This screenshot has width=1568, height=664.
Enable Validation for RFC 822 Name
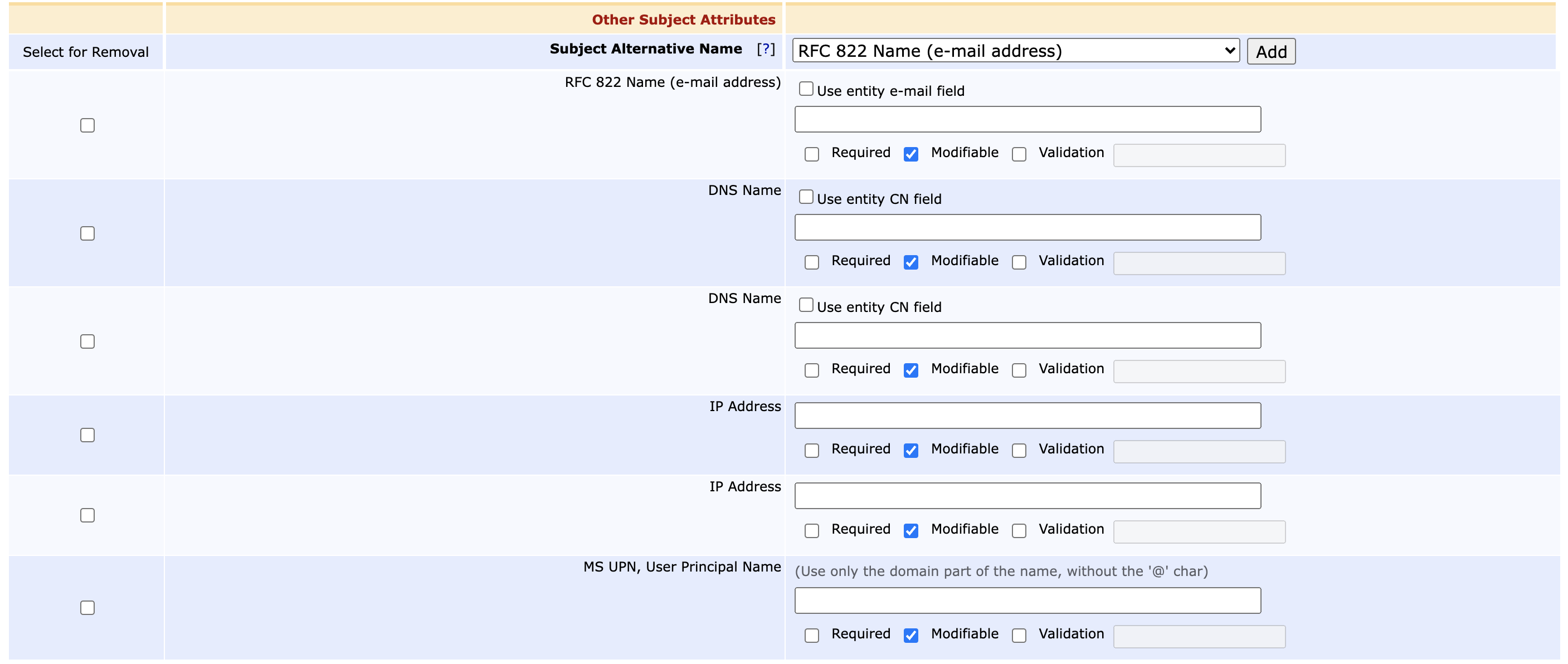pos(1019,154)
